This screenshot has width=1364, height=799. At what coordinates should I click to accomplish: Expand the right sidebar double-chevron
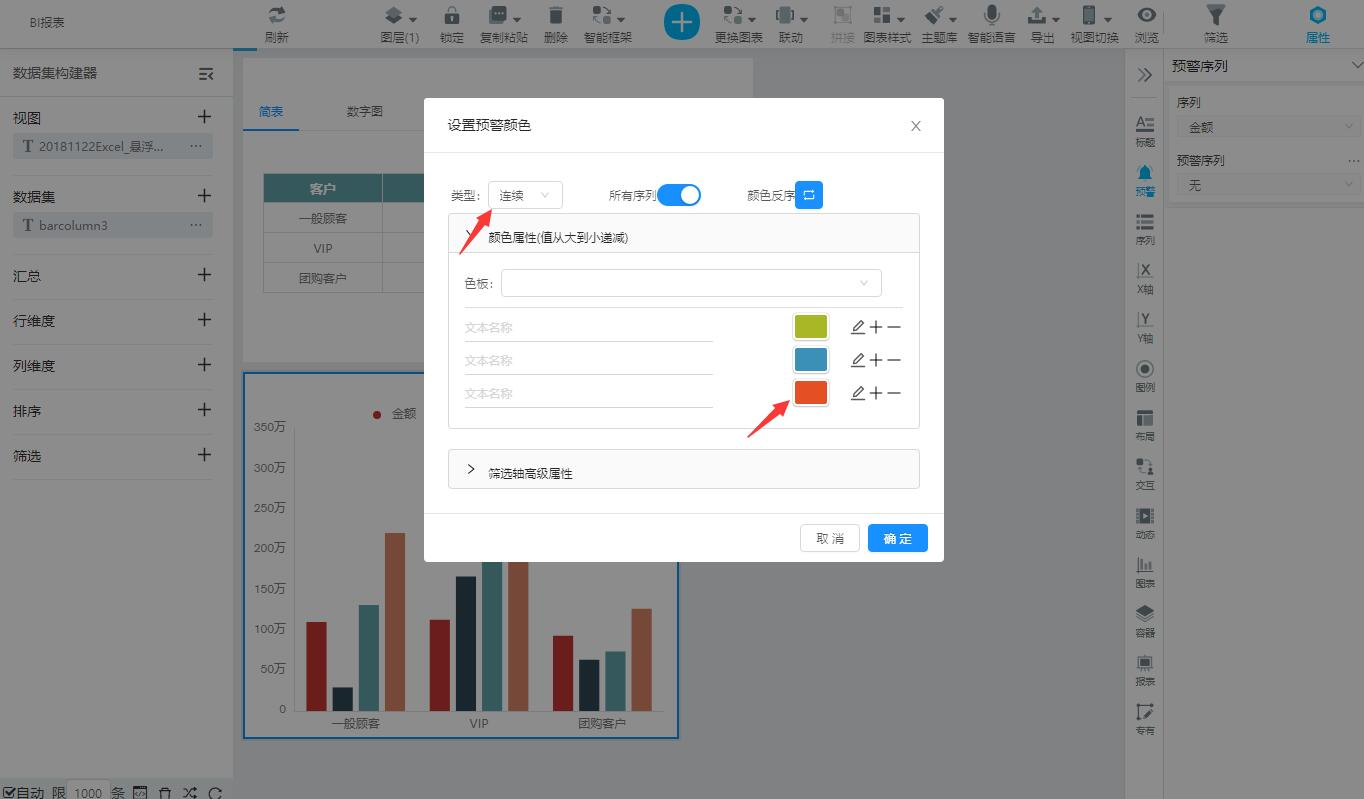1144,75
